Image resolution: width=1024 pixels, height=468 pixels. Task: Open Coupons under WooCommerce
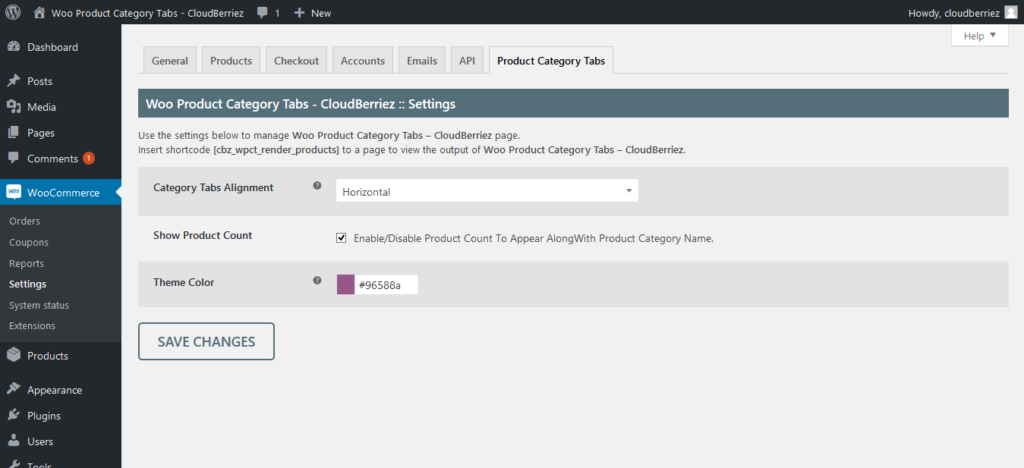pos(29,242)
